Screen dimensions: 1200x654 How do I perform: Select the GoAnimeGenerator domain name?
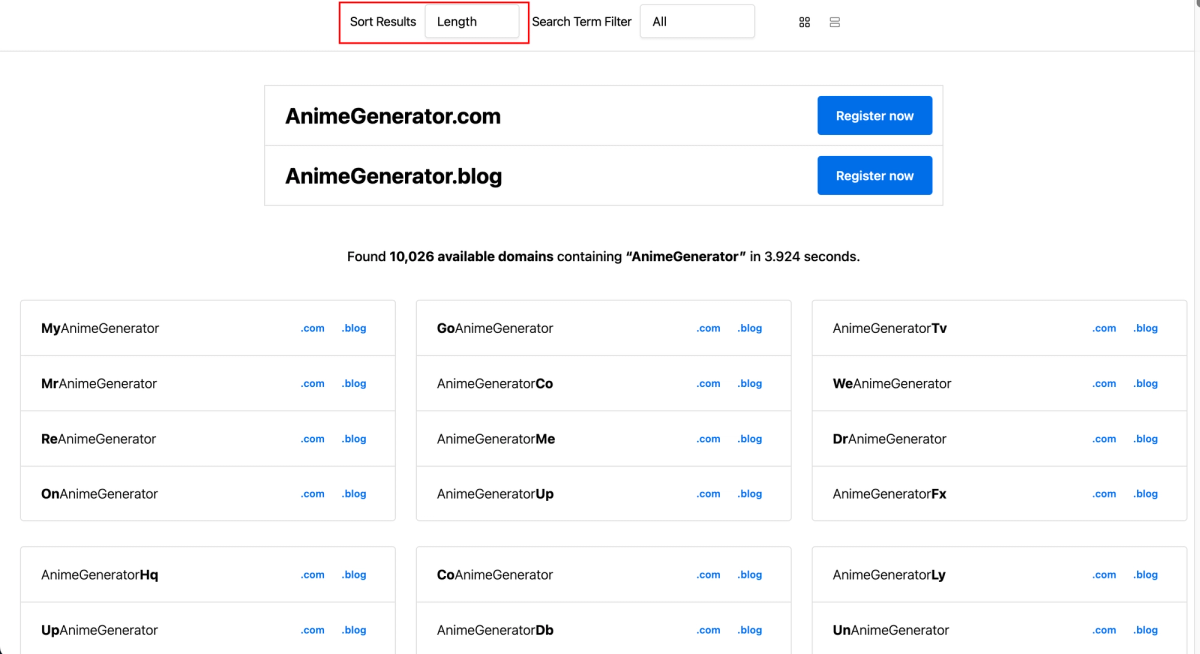click(x=495, y=328)
